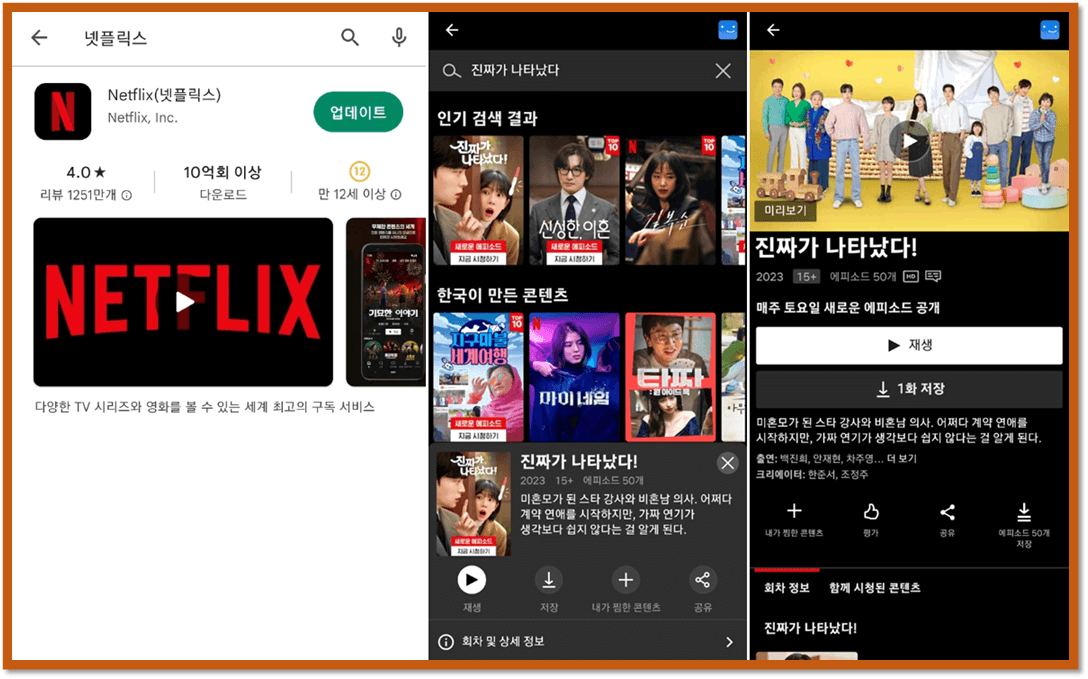Select the 타짜 poster
Viewport: 1088px width, 679px height.
(670, 377)
